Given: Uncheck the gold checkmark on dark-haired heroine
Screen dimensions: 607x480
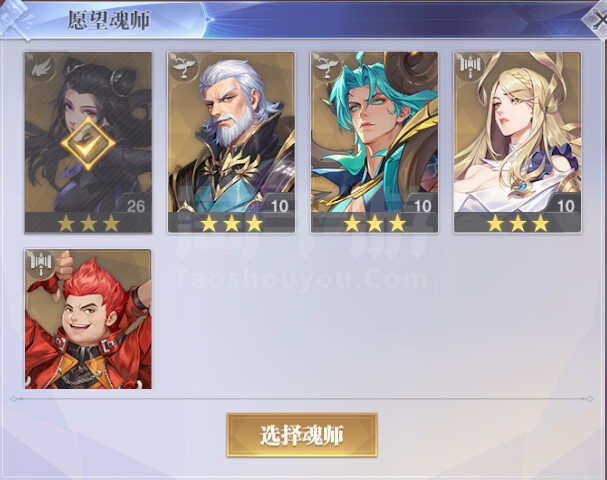Looking at the screenshot, I should coord(88,143).
